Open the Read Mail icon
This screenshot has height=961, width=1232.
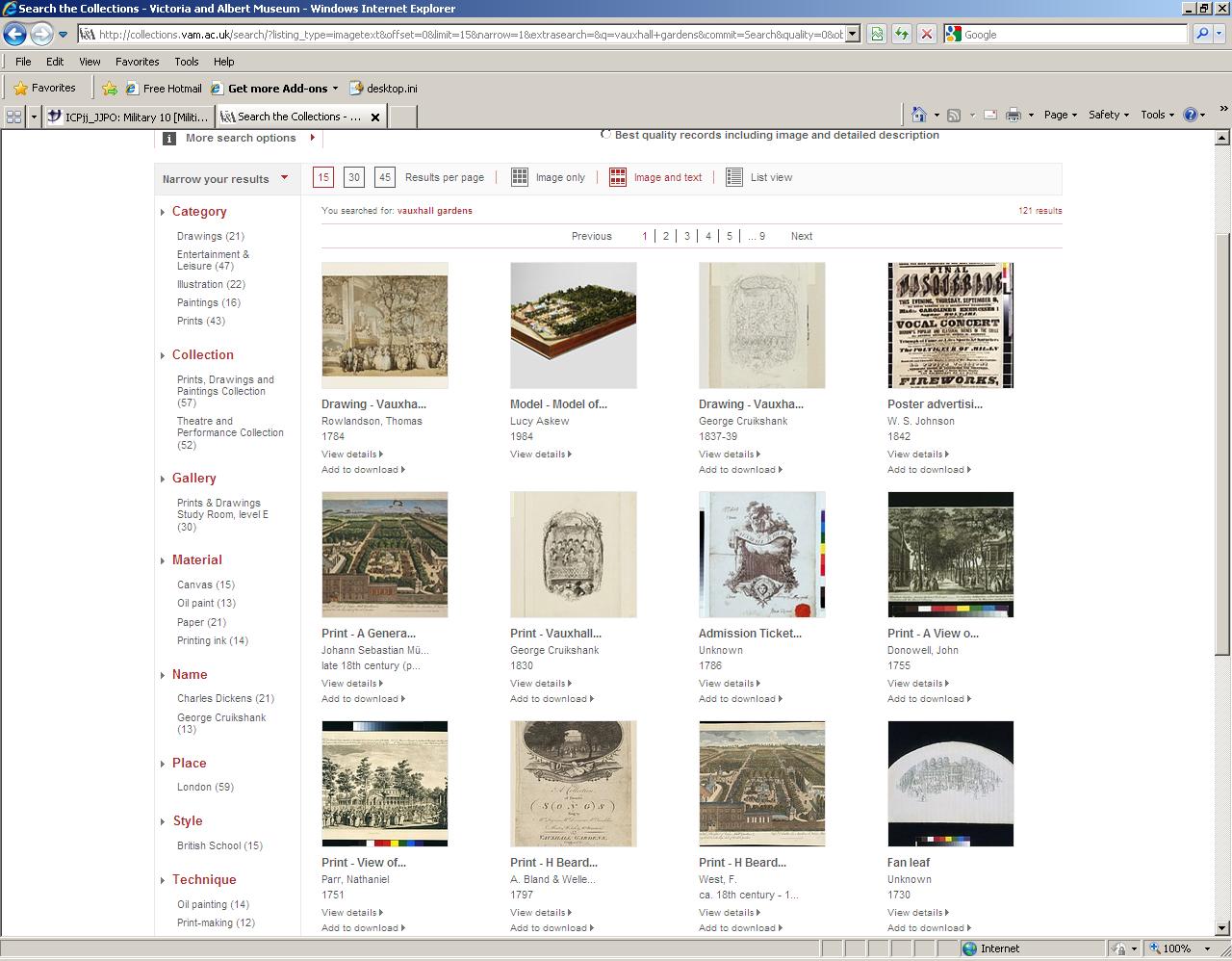pyautogui.click(x=990, y=114)
